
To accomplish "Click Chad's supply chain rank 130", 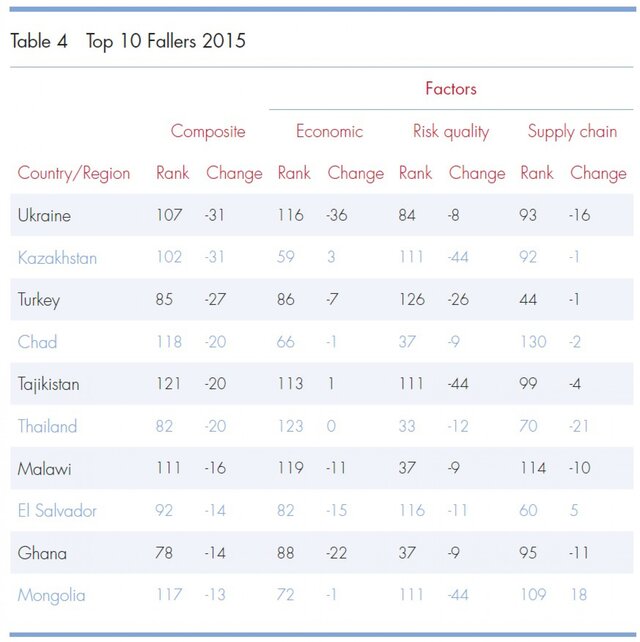I will (533, 341).
